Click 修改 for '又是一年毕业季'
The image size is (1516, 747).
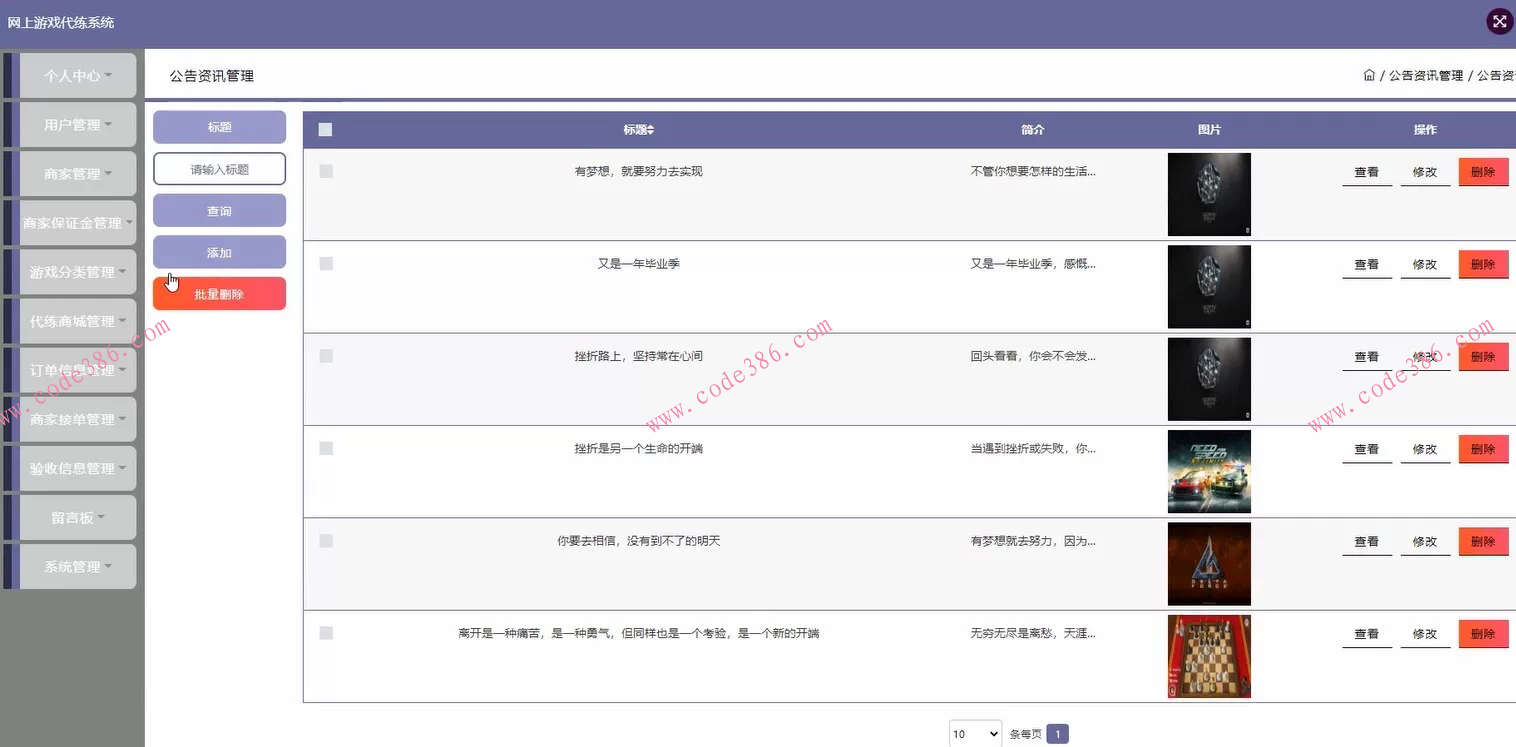(x=1425, y=264)
